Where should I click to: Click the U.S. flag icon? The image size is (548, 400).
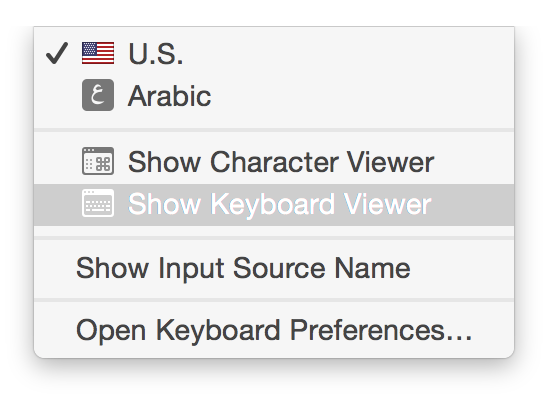pos(98,53)
